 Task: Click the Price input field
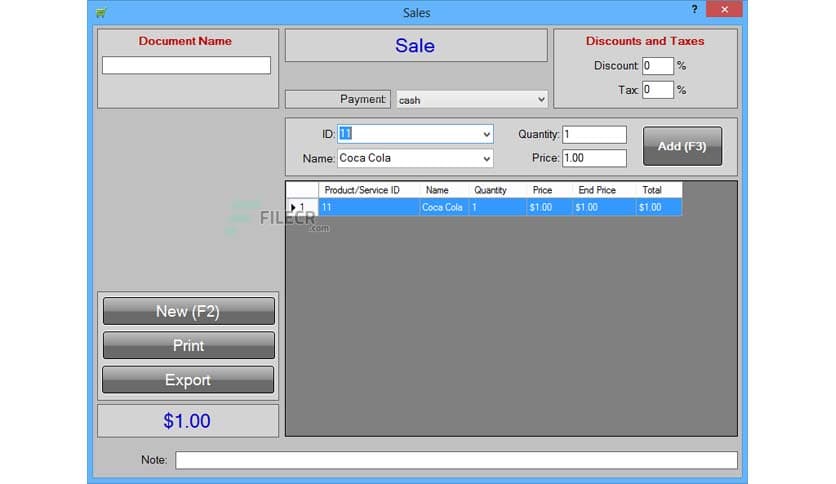coord(594,158)
